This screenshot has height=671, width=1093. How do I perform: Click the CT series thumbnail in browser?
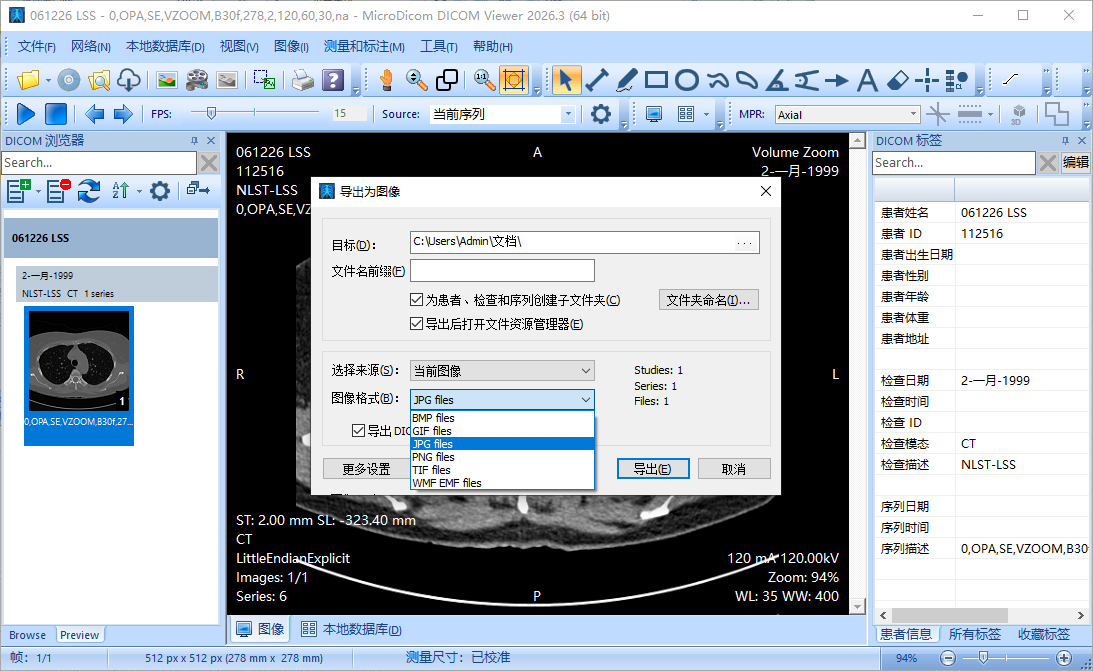(79, 376)
